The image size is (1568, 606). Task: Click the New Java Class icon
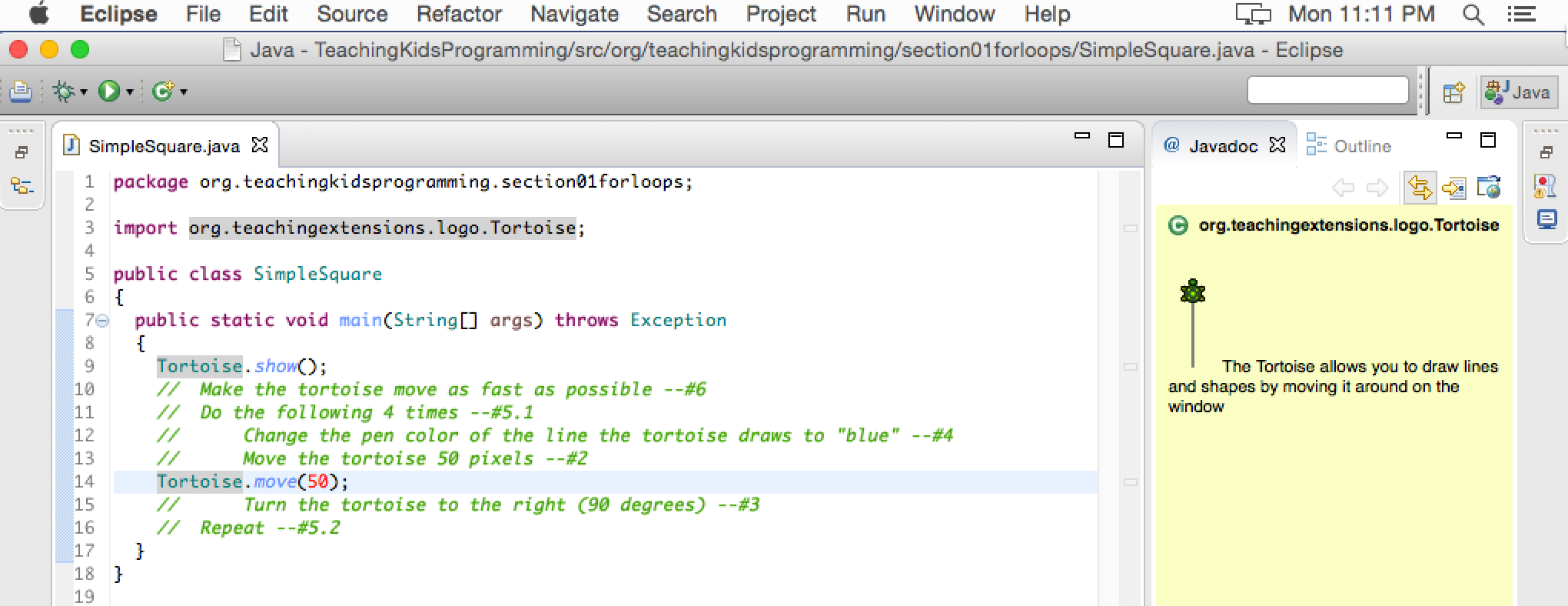(162, 92)
